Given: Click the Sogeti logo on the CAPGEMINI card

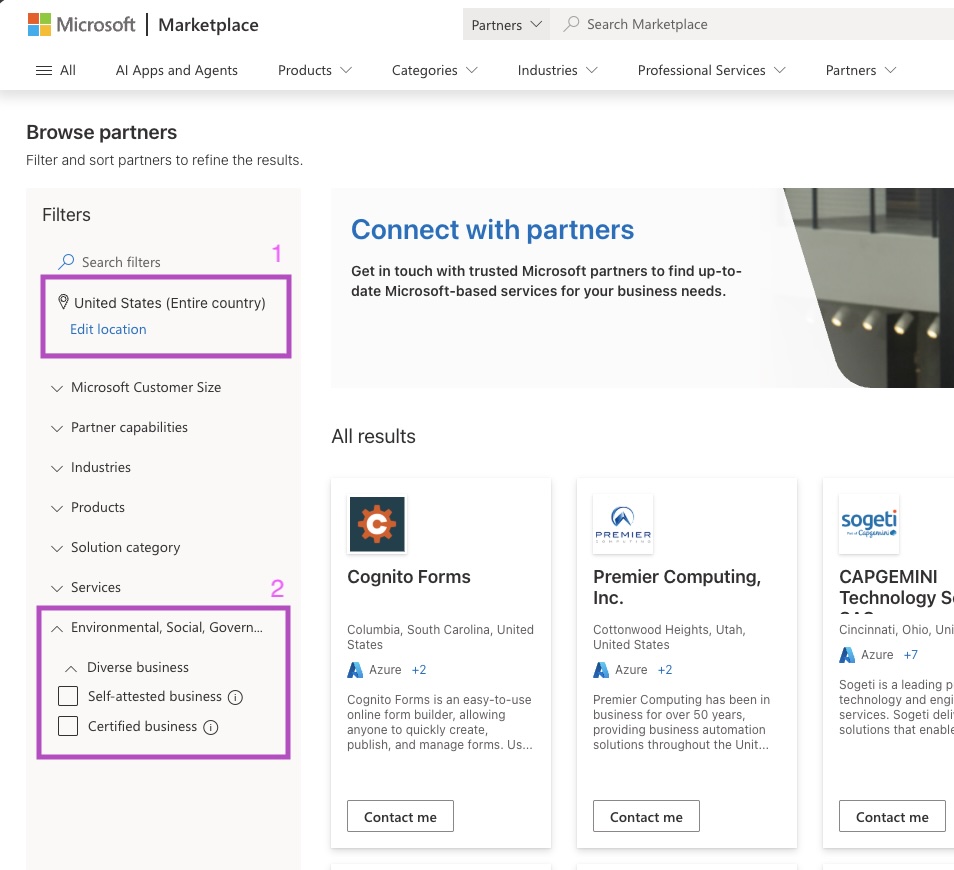Looking at the screenshot, I should click(x=869, y=523).
